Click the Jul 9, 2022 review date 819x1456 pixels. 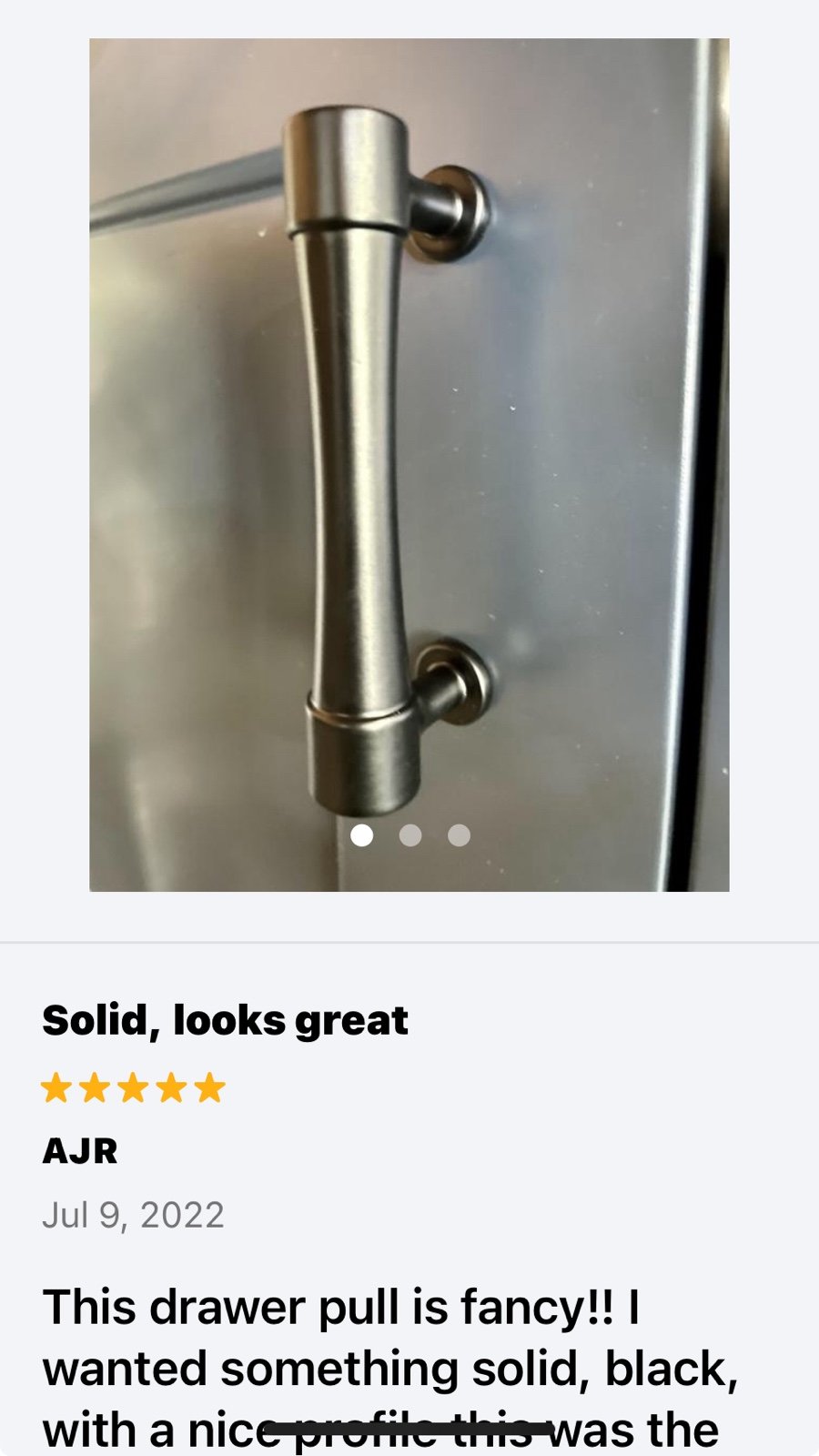[x=133, y=1216]
